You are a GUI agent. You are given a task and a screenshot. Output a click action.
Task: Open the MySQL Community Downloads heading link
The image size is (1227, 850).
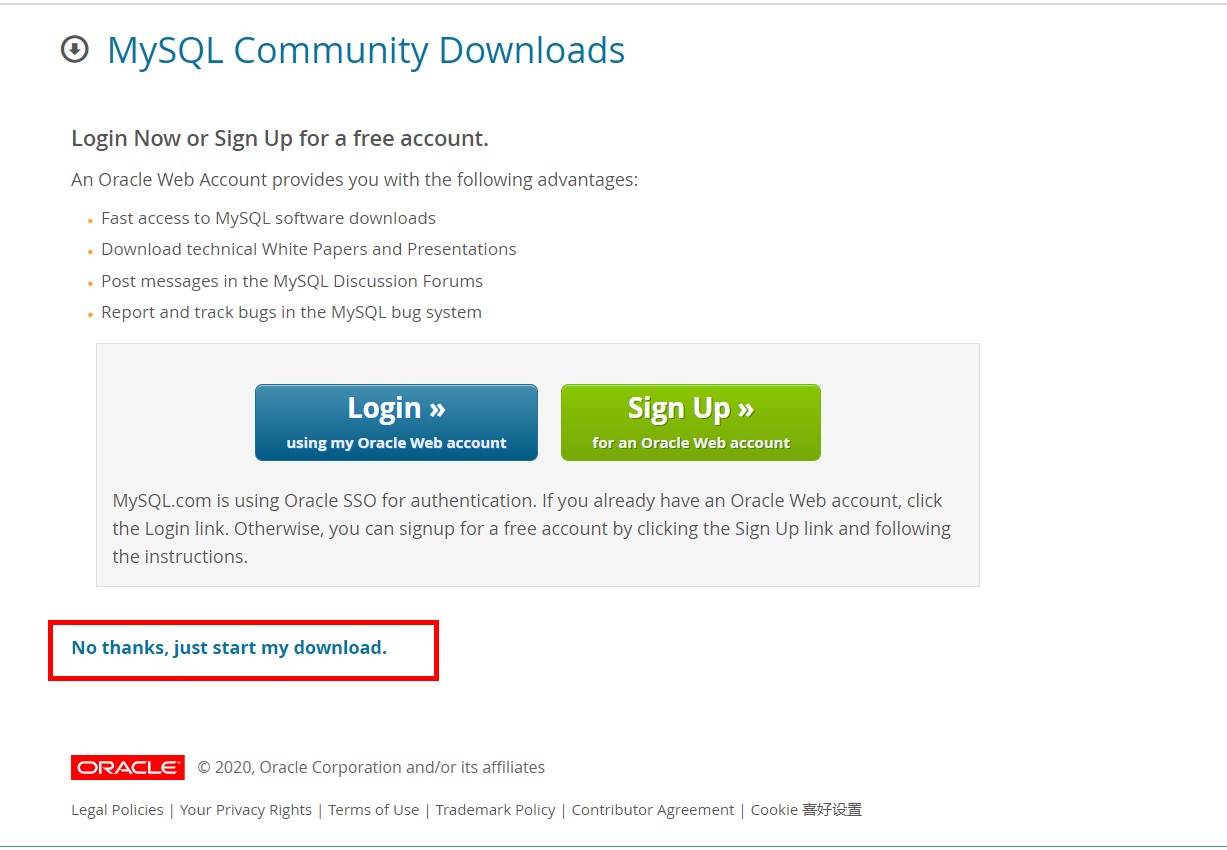click(x=366, y=50)
